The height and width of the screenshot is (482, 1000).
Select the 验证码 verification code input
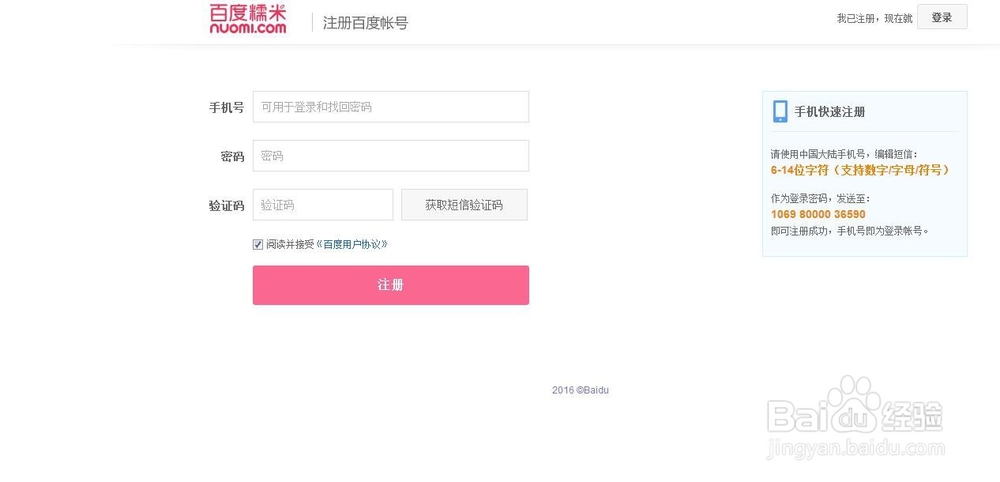pos(322,205)
